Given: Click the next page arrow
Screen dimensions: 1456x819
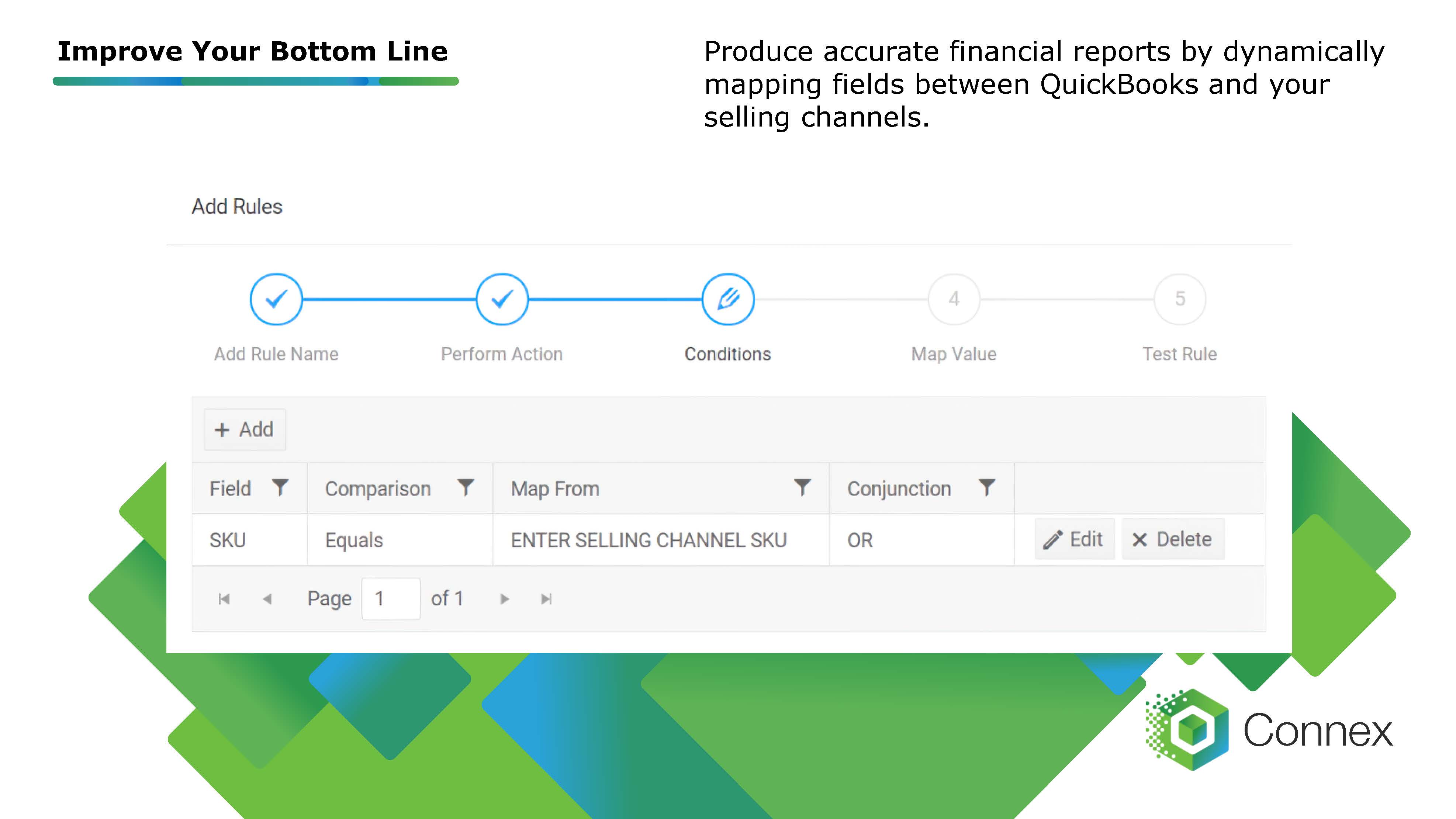Looking at the screenshot, I should (504, 598).
